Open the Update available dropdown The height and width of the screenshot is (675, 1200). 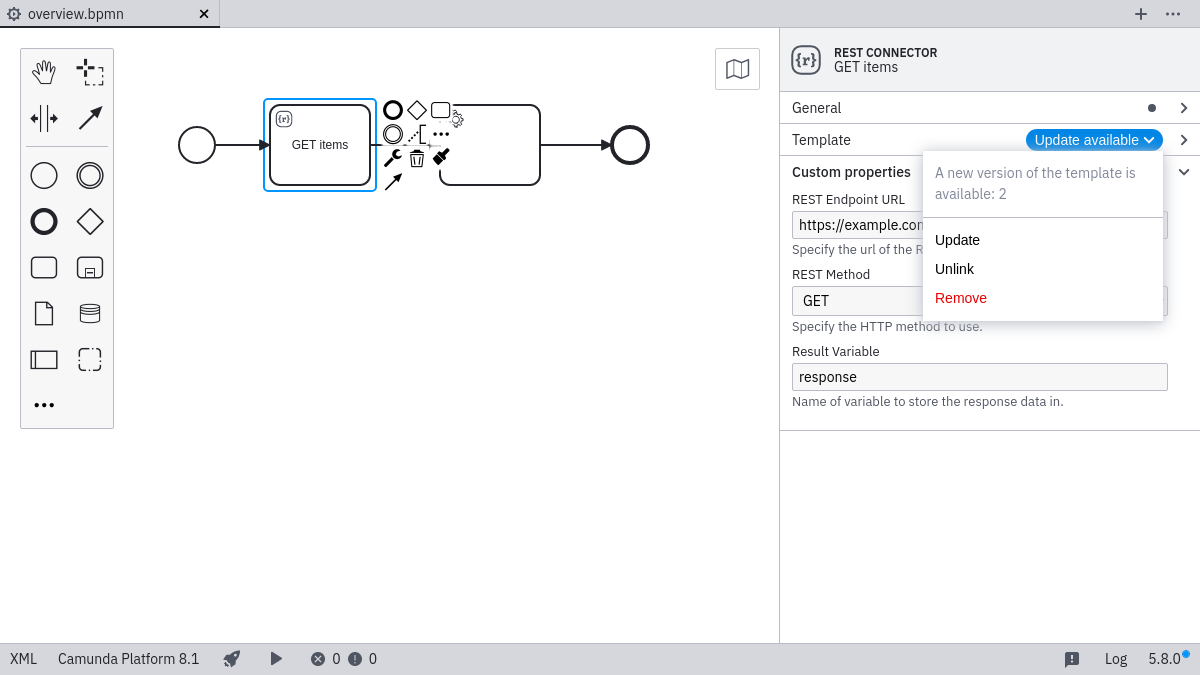click(1094, 140)
